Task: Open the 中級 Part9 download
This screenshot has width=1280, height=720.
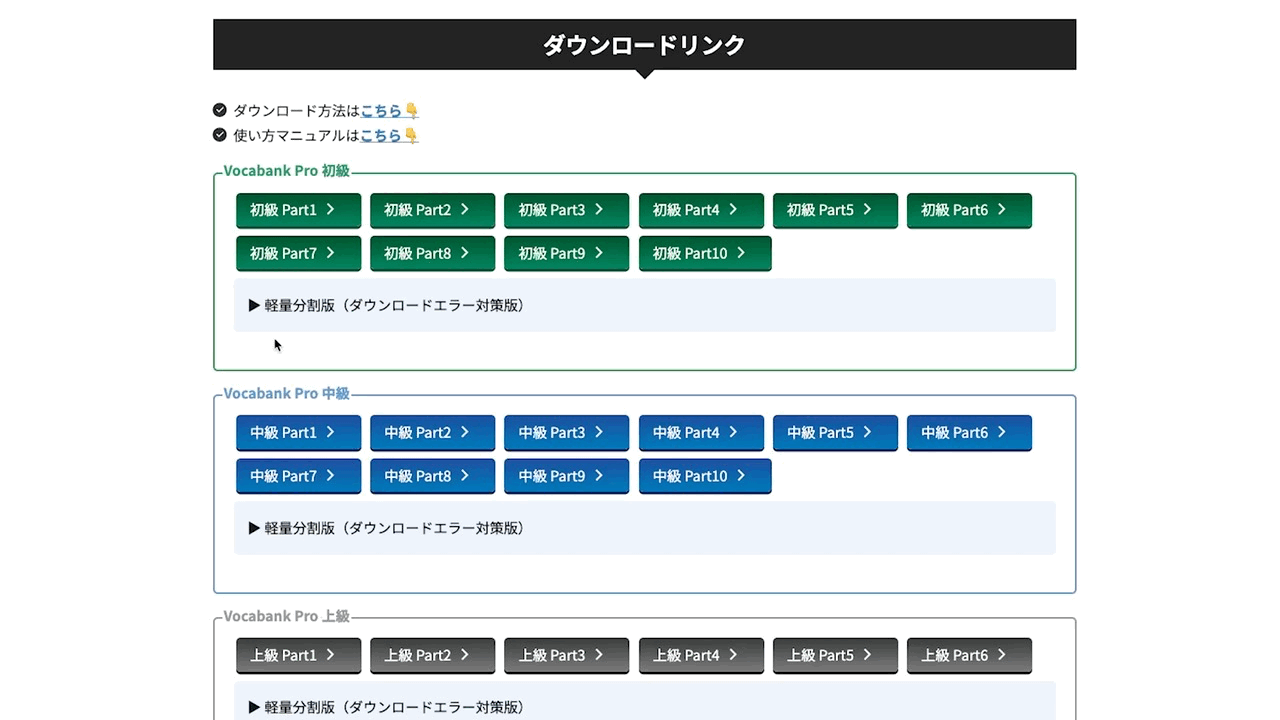Action: click(x=566, y=476)
